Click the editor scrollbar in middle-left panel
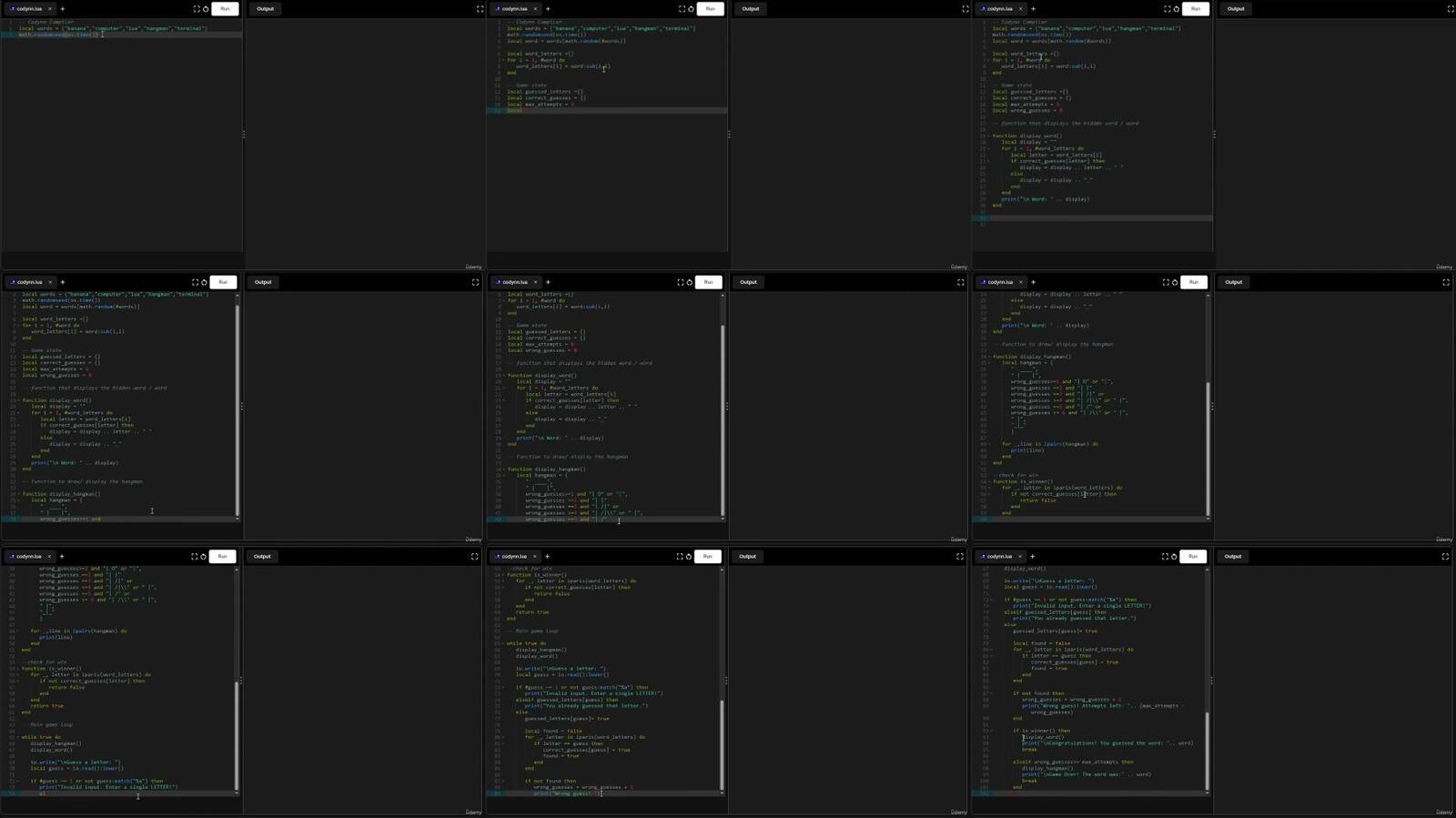 pos(238,409)
